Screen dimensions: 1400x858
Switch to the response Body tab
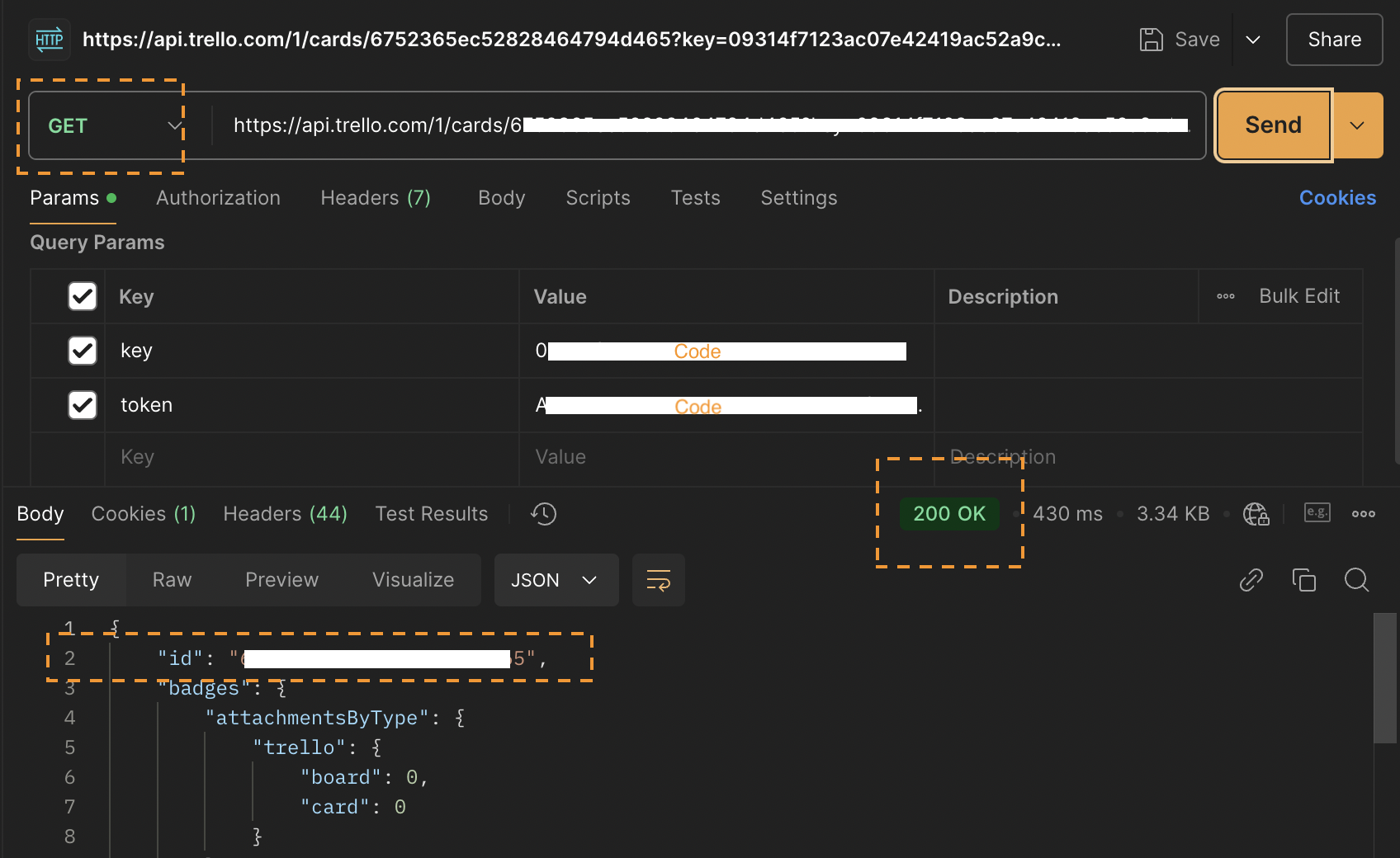(40, 514)
